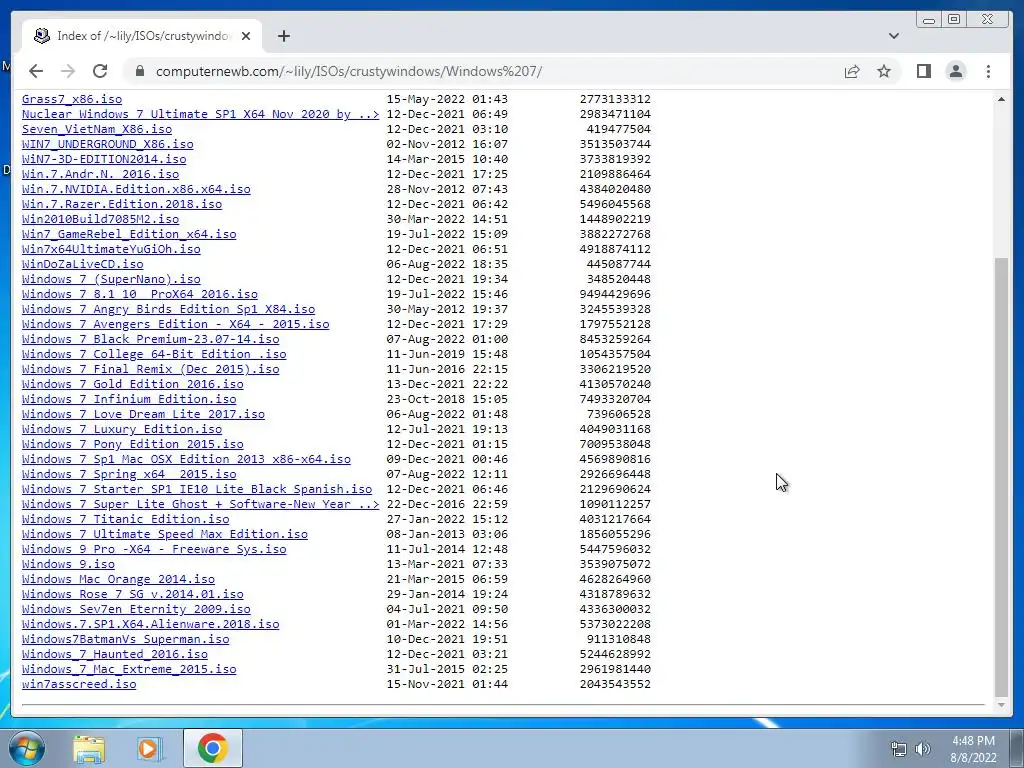Click the vertical scrollbar thumb

tap(1001, 477)
